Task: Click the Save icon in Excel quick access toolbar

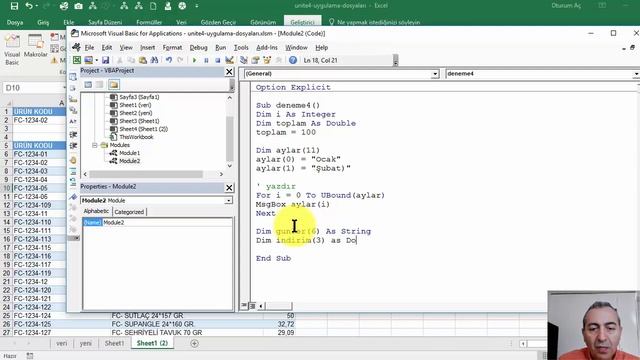Action: point(14,6)
